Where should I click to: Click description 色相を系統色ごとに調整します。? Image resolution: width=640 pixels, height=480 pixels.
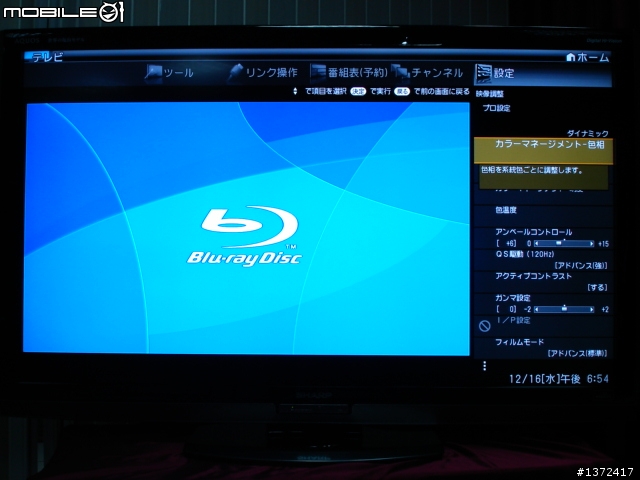point(532,170)
